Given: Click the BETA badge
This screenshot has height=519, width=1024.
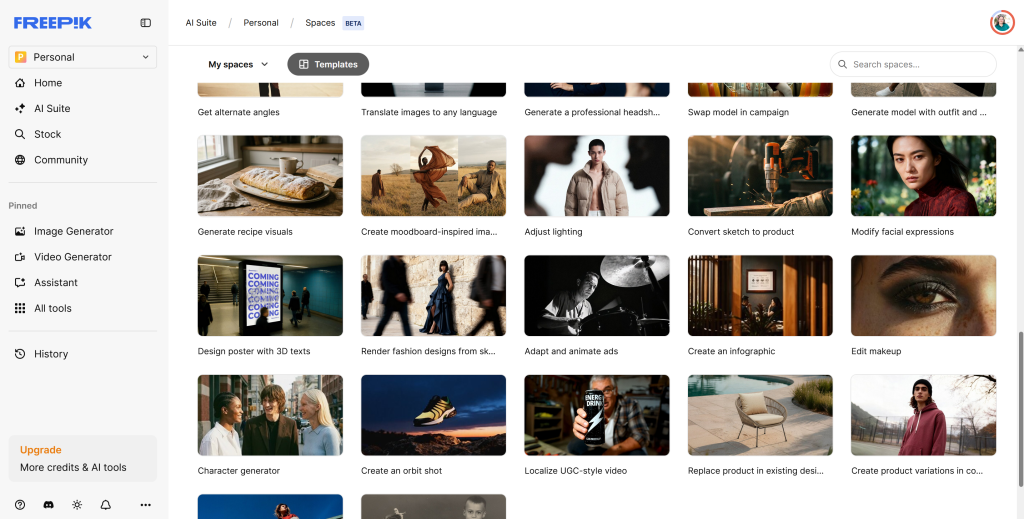Looking at the screenshot, I should [x=353, y=24].
